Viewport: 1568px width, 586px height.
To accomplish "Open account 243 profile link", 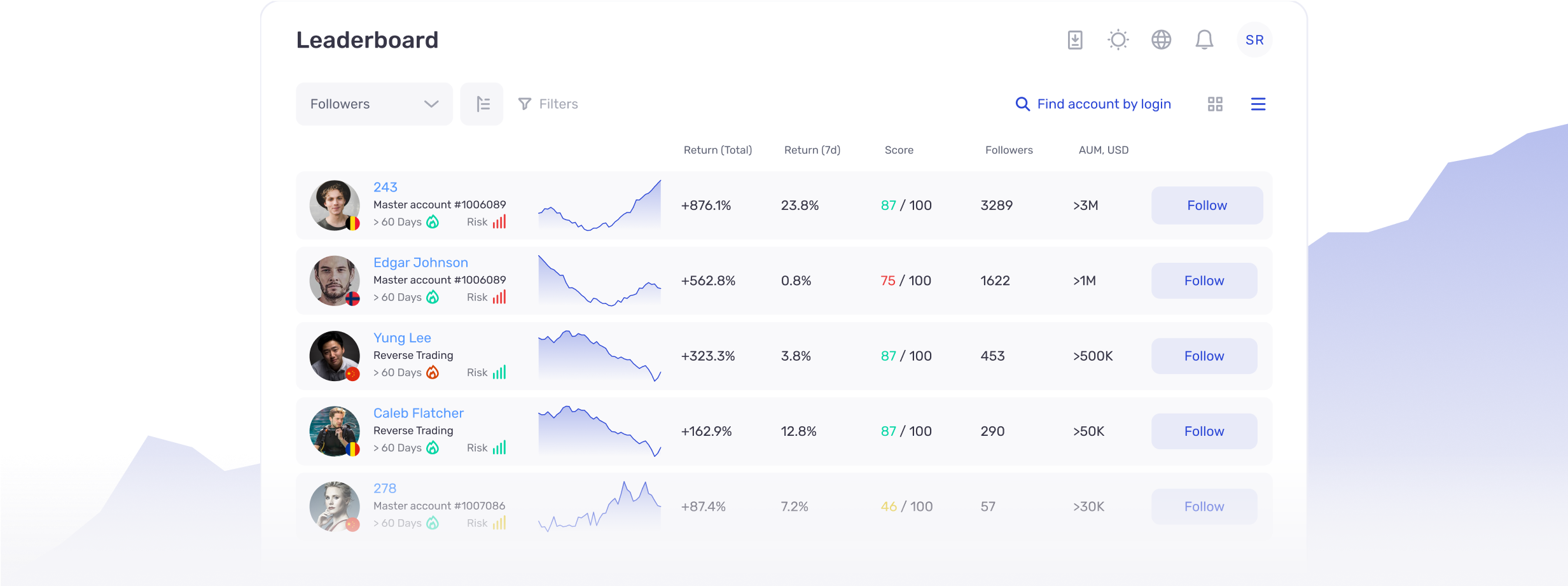I will point(385,187).
